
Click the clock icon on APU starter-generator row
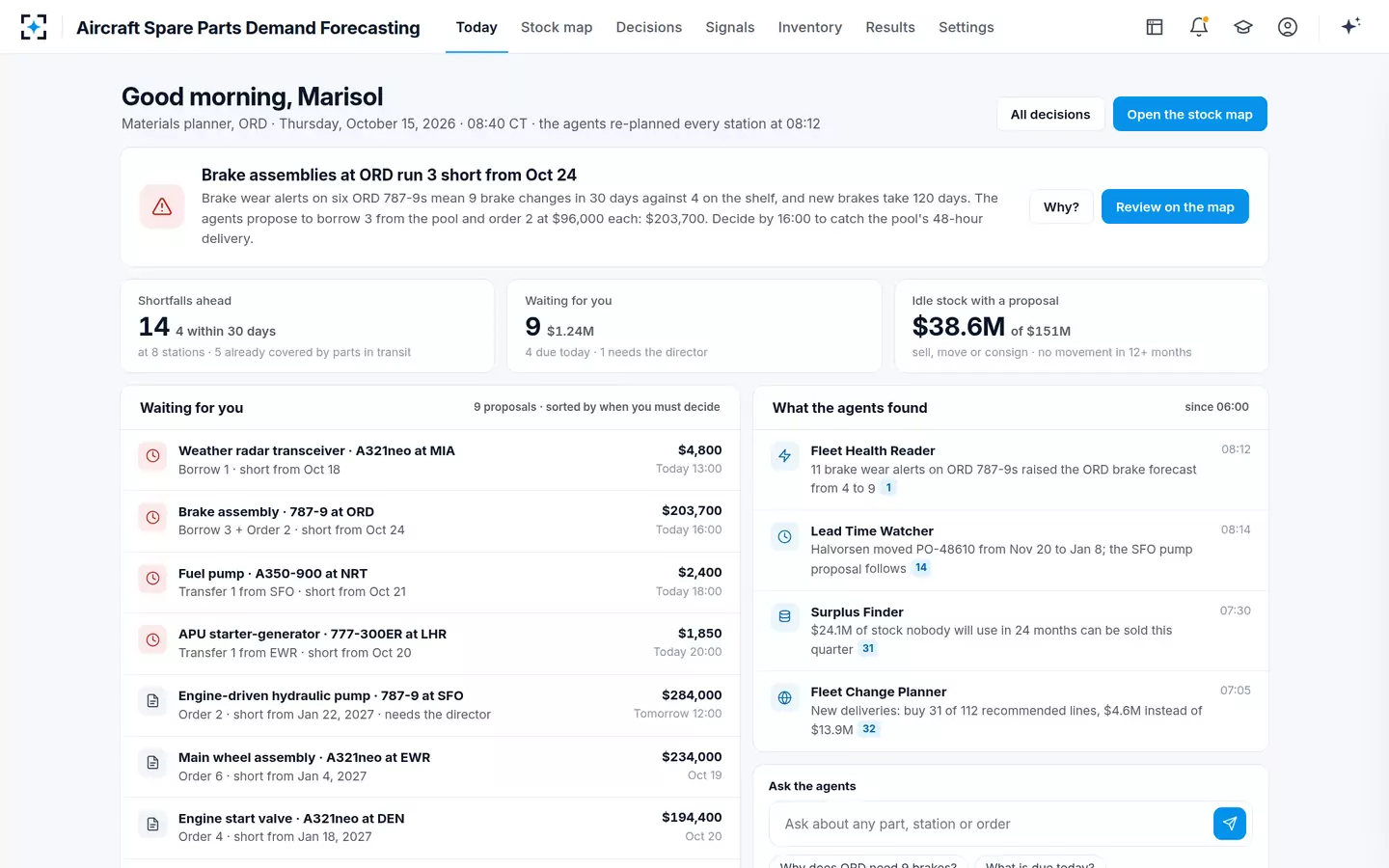pyautogui.click(x=152, y=639)
